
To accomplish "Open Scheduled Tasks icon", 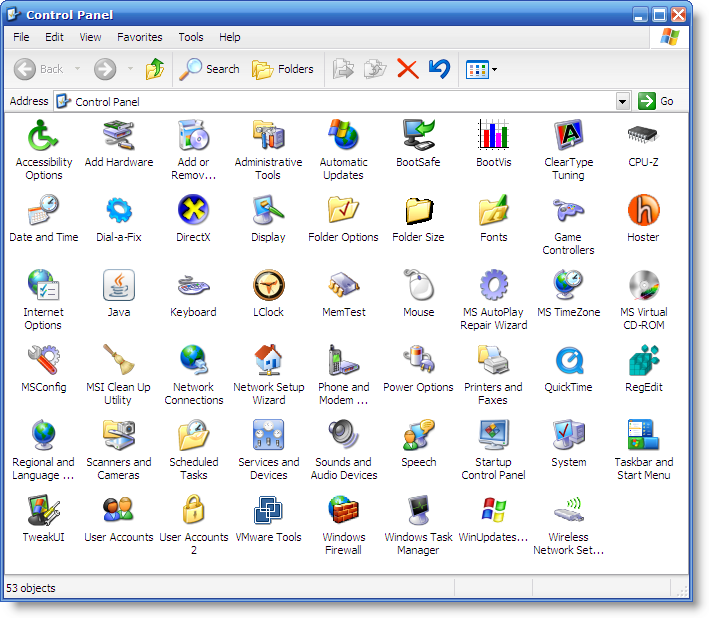I will point(193,435).
